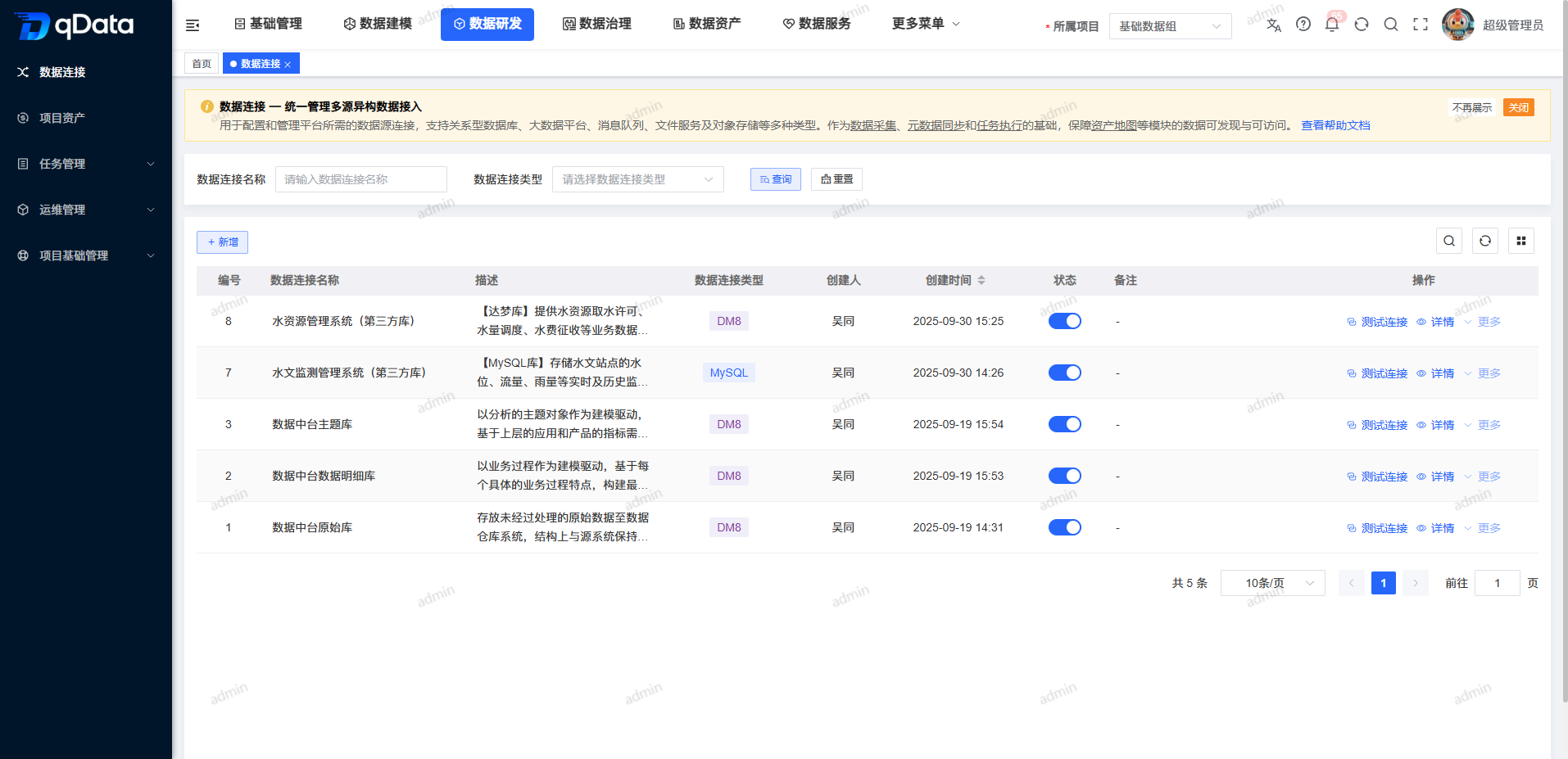Open the global search magnifier icon
The height and width of the screenshot is (759, 1568).
point(1391,25)
